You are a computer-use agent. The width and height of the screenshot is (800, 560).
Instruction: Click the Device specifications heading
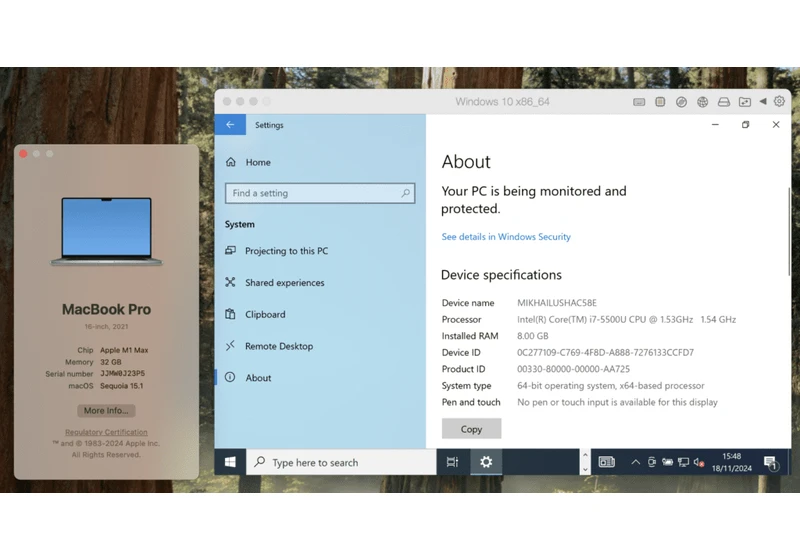tap(501, 275)
